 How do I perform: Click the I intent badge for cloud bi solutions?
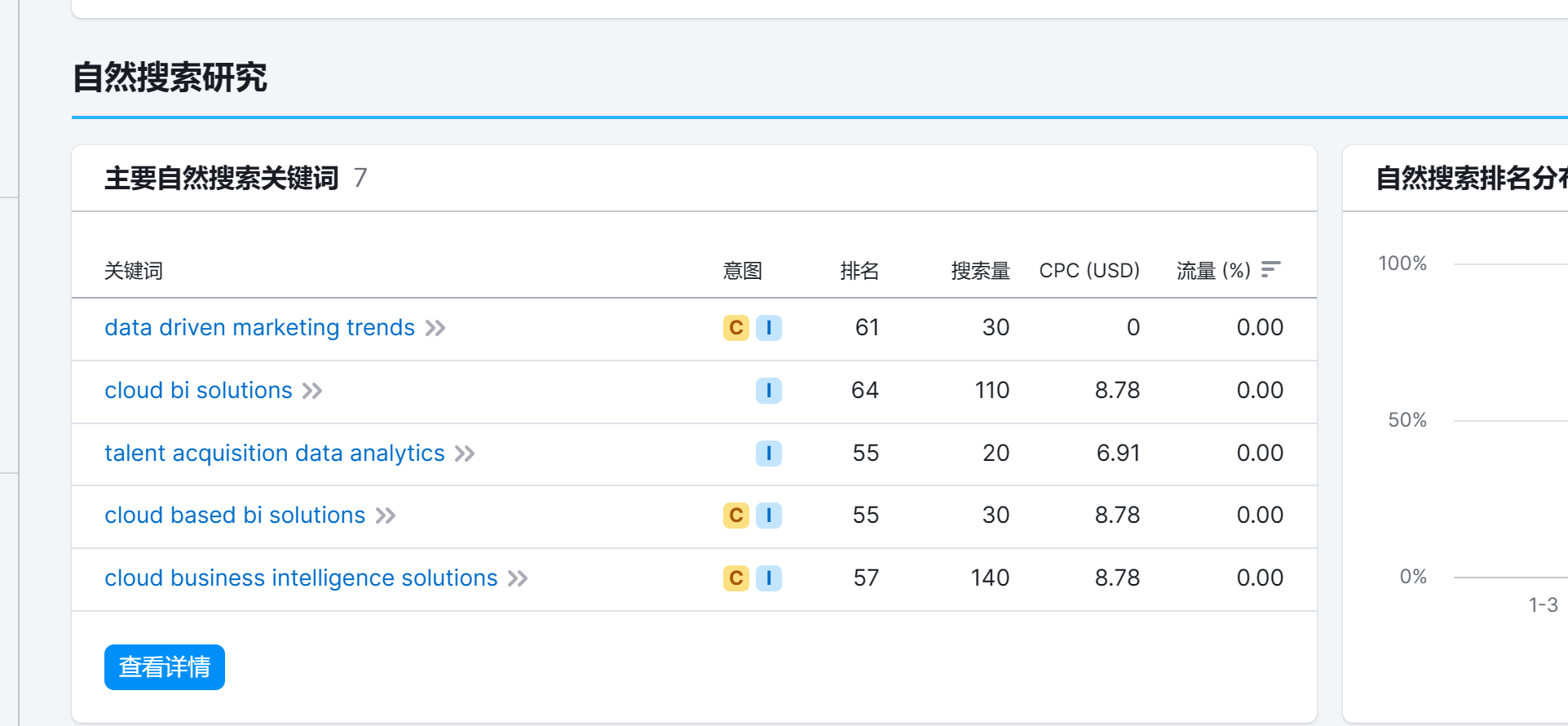click(x=768, y=391)
